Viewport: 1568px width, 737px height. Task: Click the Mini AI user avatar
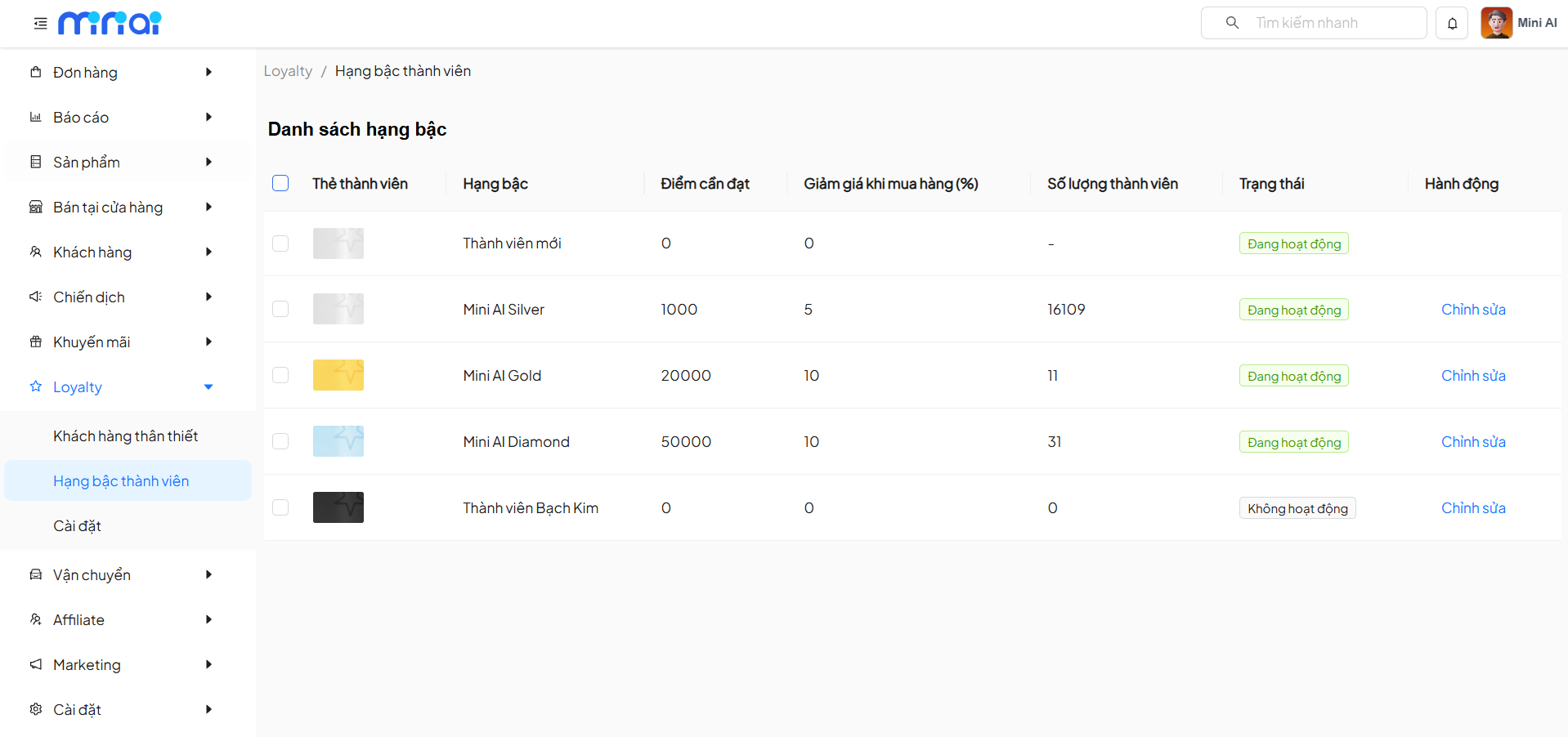click(1496, 23)
